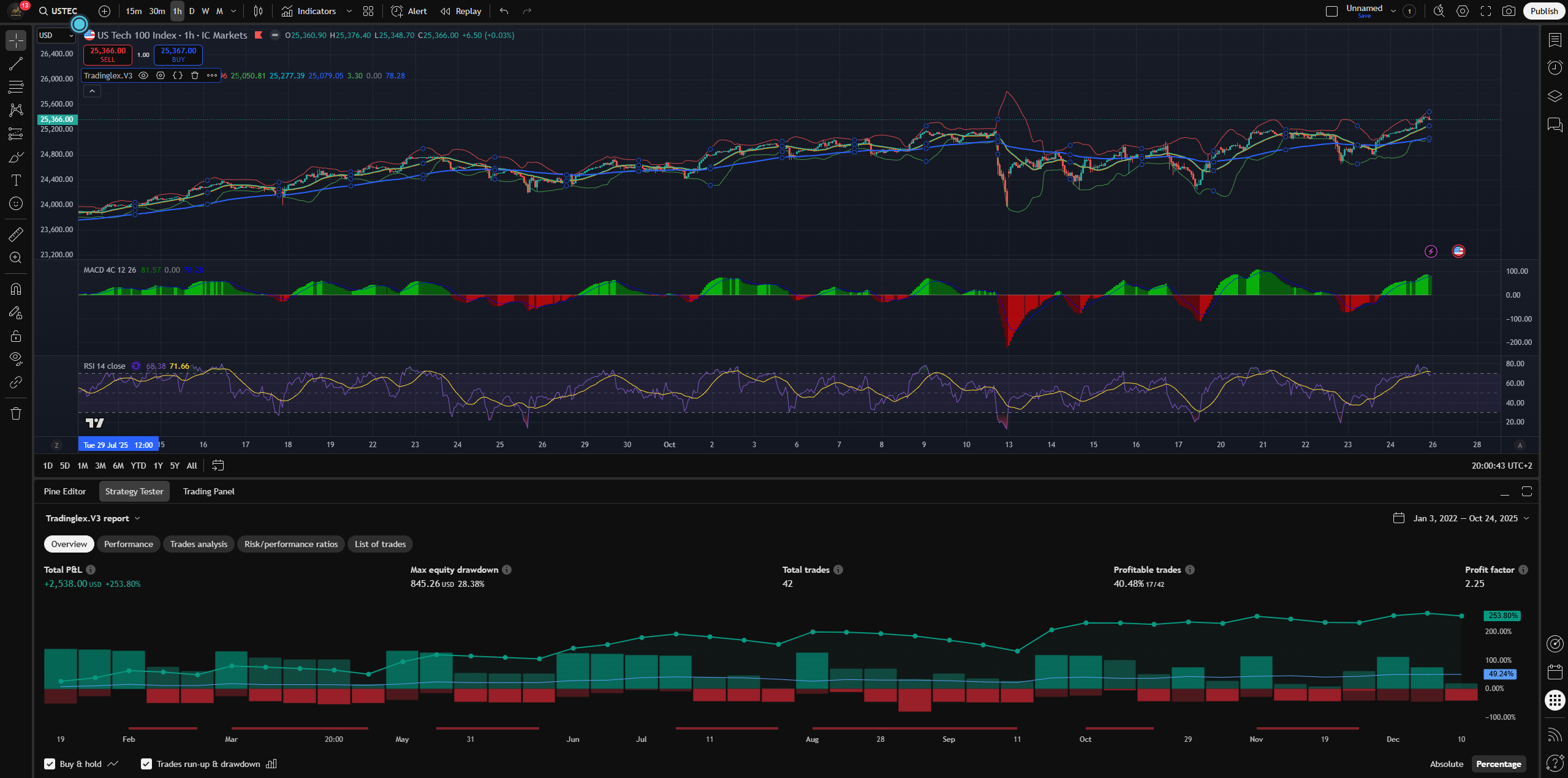This screenshot has width=1568, height=778.
Task: Select the Text tool in left toolbar
Action: pos(16,180)
